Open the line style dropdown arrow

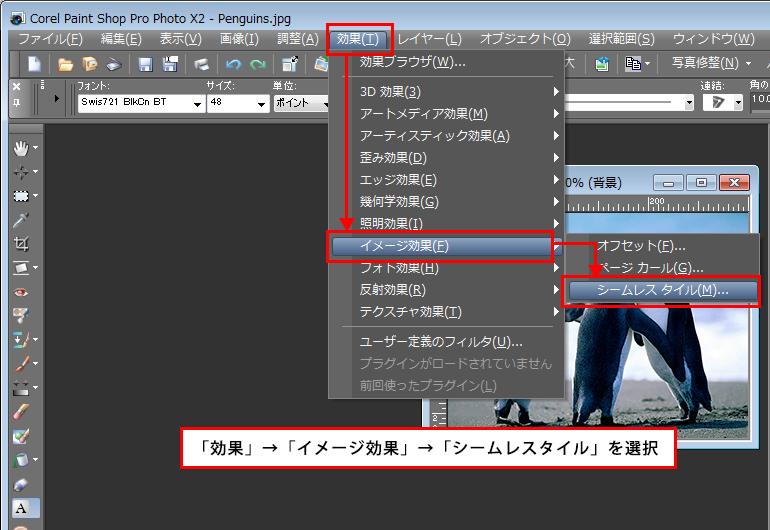point(689,103)
